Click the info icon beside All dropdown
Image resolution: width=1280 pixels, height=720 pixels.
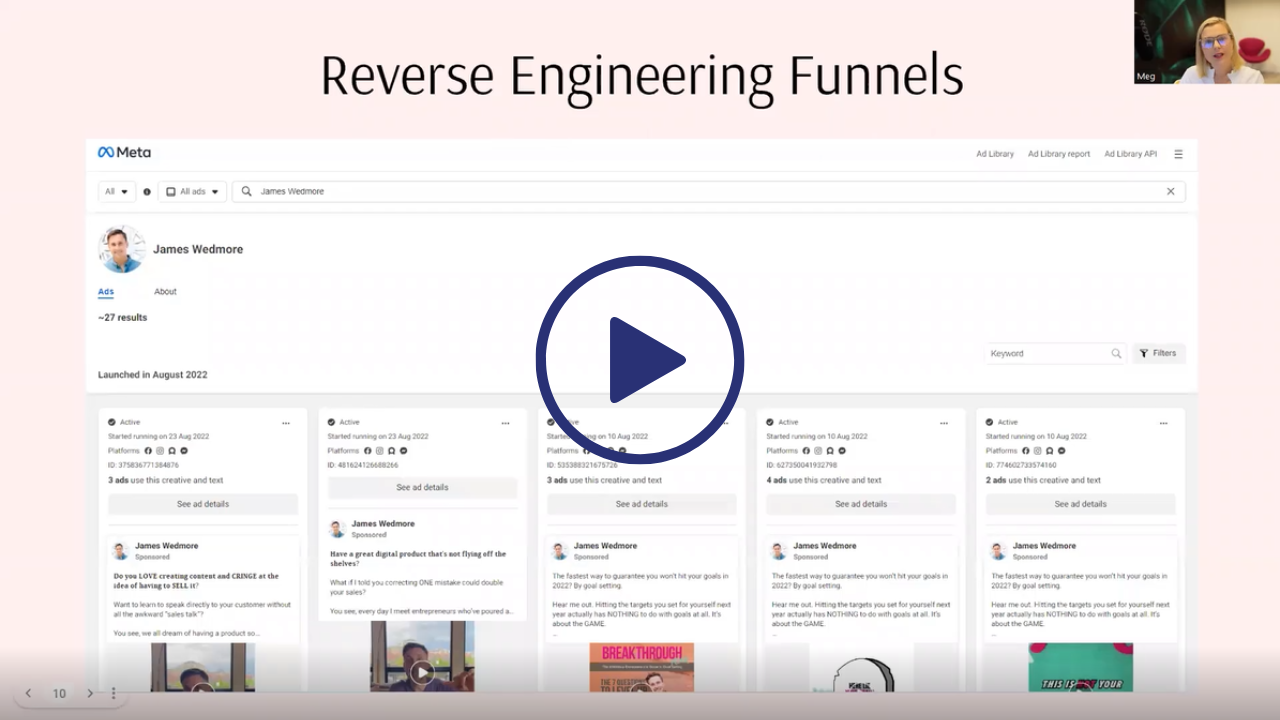pos(147,191)
